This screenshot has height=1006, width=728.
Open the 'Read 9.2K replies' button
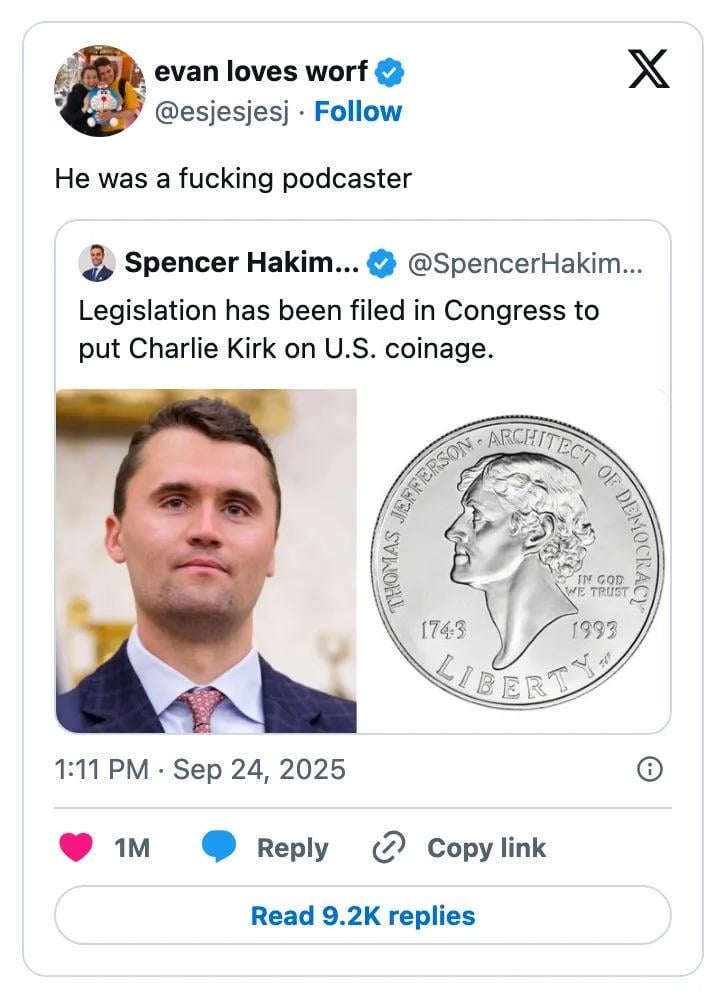click(363, 915)
